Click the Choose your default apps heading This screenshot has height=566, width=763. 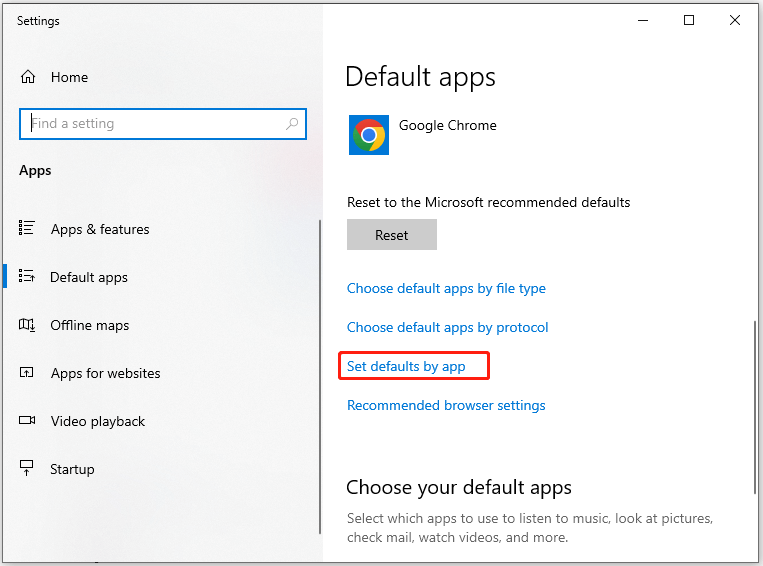(x=459, y=487)
